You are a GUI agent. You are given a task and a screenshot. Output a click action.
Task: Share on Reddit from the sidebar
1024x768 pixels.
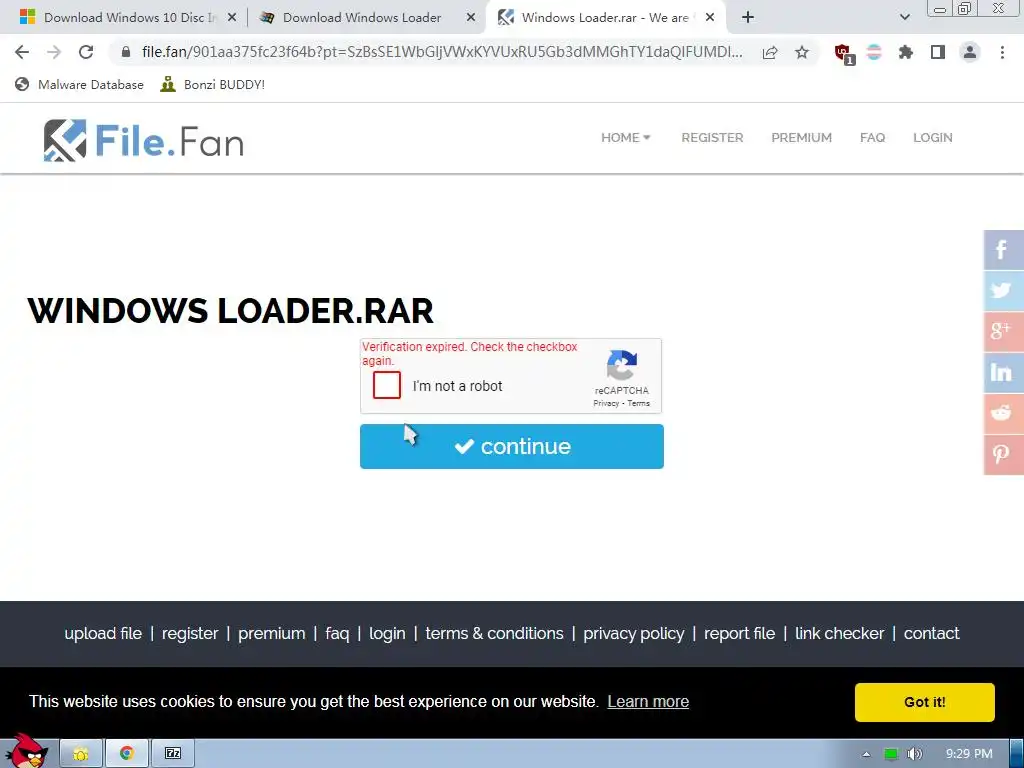(1003, 413)
